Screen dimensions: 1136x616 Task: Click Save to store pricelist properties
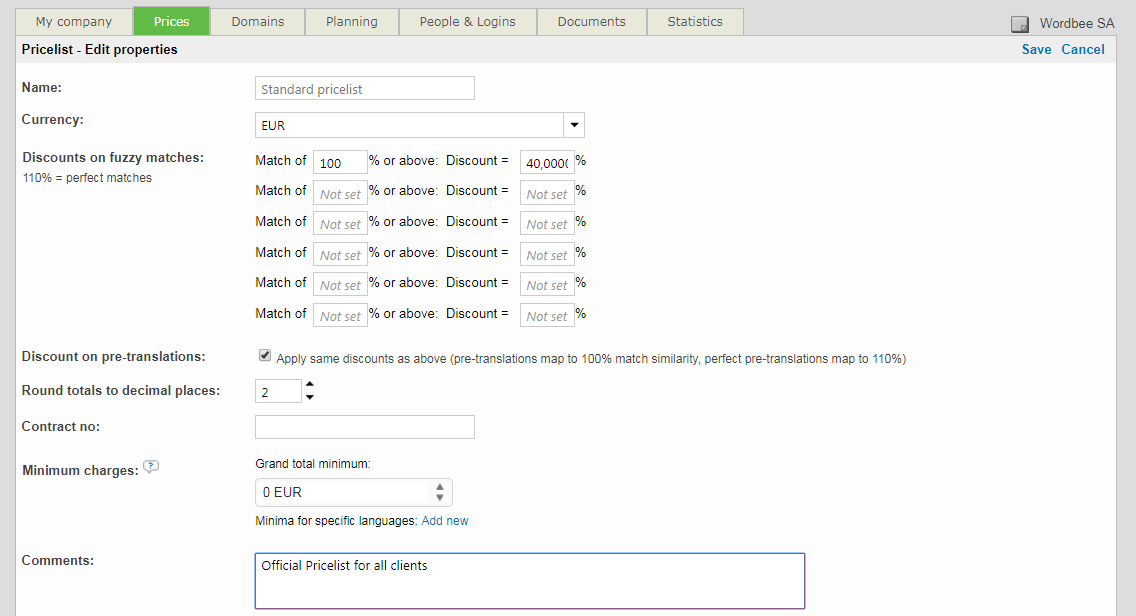[x=1036, y=50]
